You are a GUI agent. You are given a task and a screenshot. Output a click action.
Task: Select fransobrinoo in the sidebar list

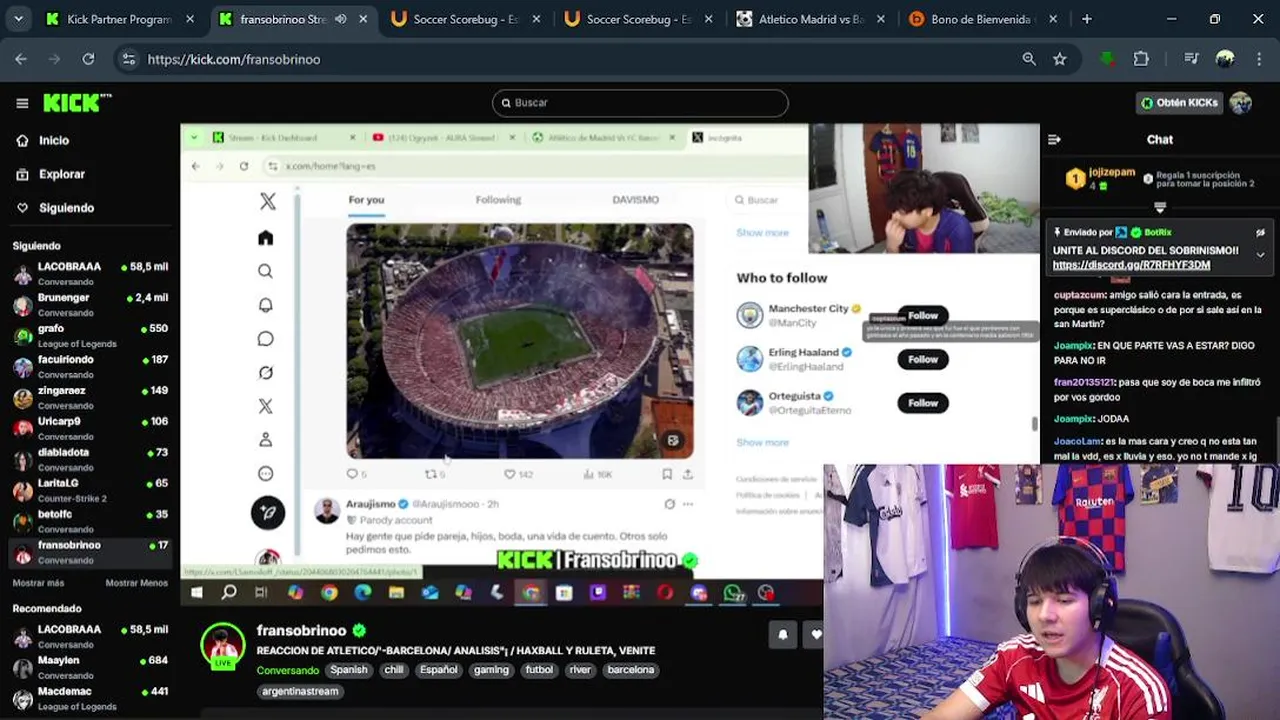coord(90,552)
